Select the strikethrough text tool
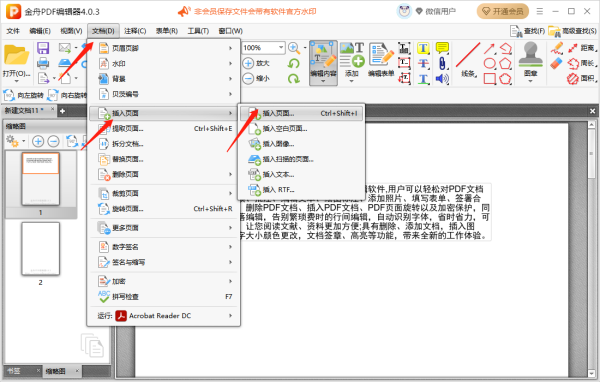This screenshot has height=382, width=600. [x=423, y=64]
